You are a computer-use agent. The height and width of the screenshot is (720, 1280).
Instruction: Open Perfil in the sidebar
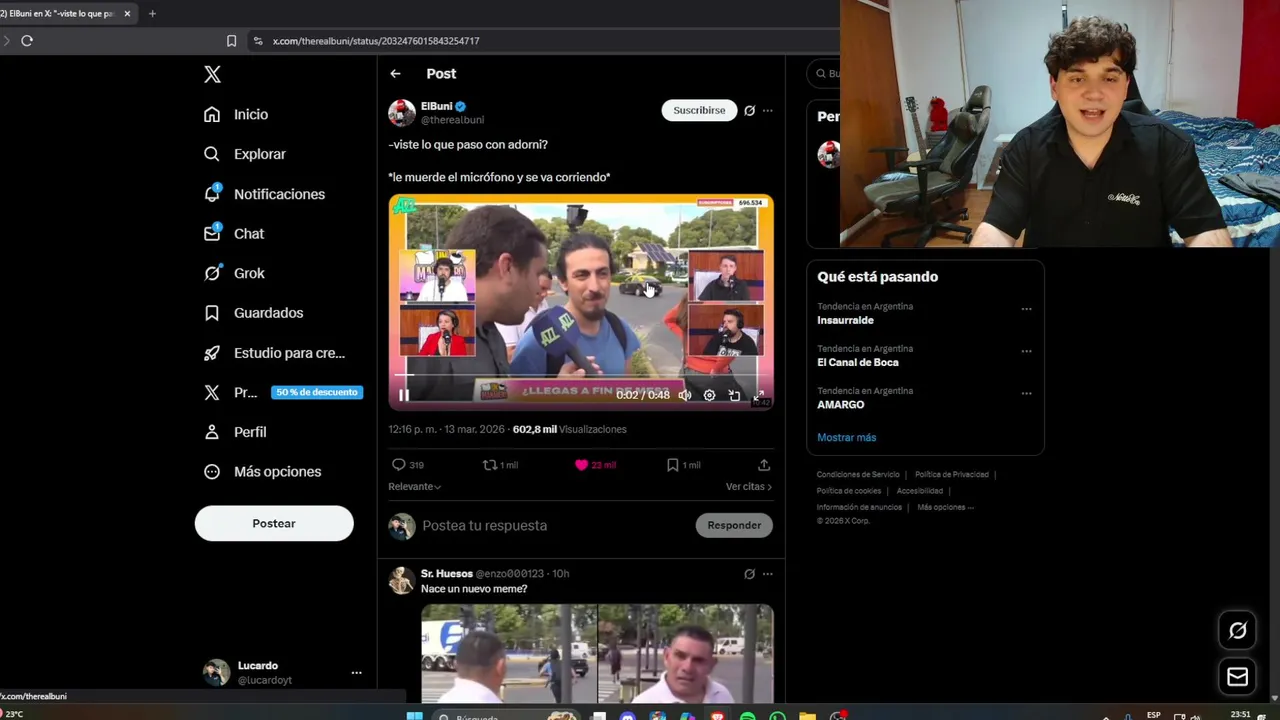click(x=235, y=432)
